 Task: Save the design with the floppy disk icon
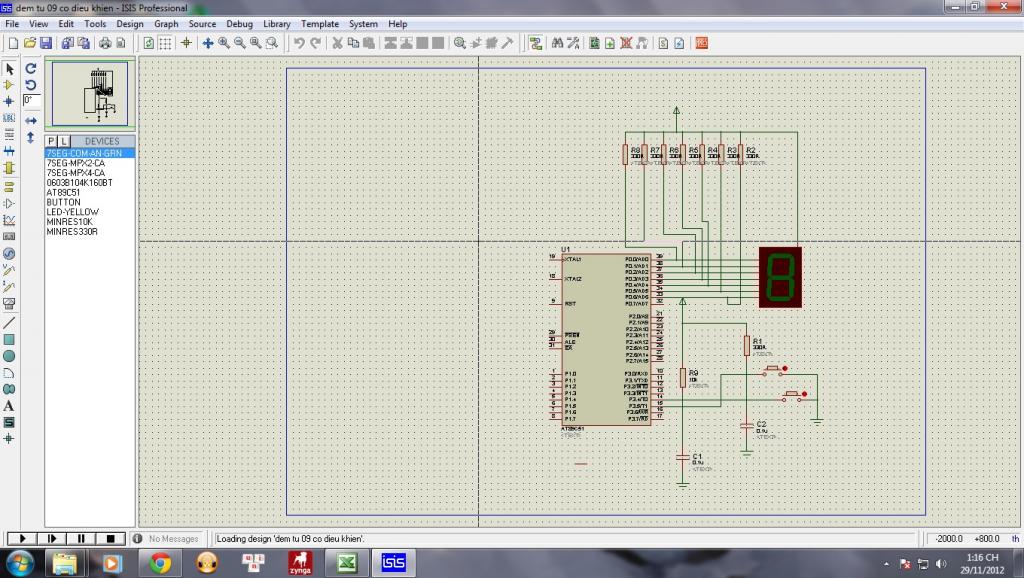pyautogui.click(x=46, y=43)
